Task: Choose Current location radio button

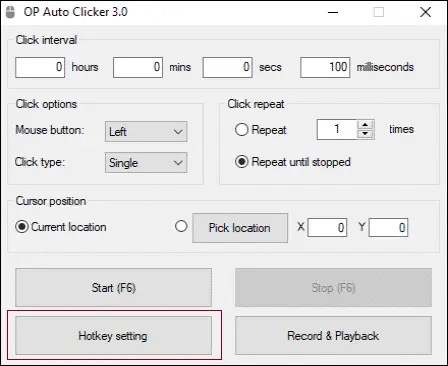Action: tap(22, 227)
